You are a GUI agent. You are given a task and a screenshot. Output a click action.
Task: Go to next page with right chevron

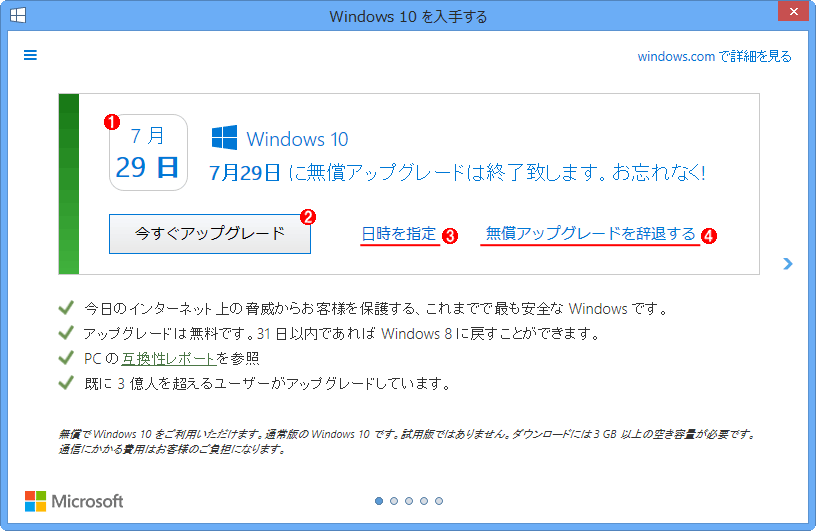tap(788, 264)
